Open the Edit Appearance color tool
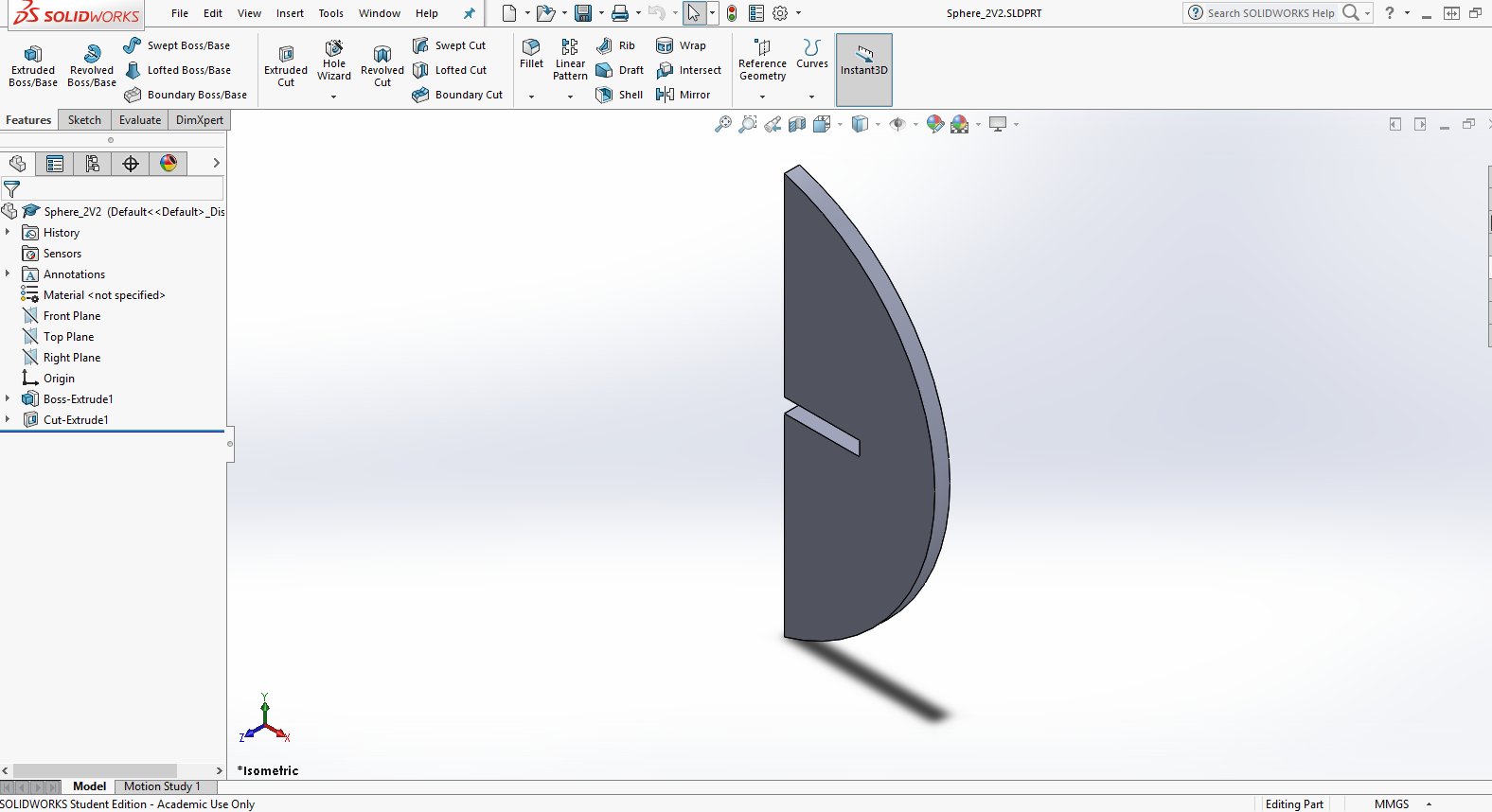 pos(934,124)
